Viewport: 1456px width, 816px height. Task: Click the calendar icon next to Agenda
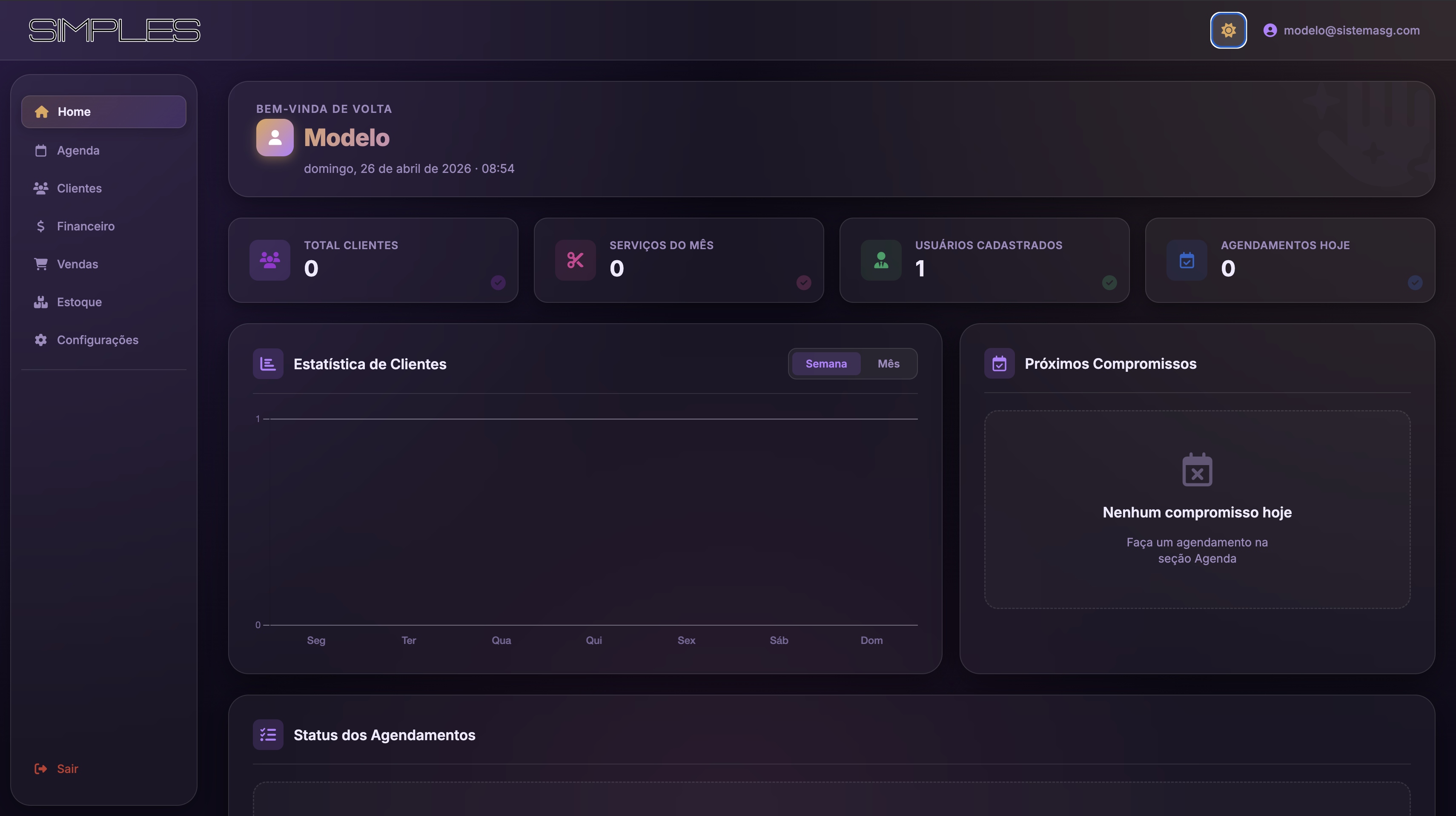pyautogui.click(x=41, y=150)
